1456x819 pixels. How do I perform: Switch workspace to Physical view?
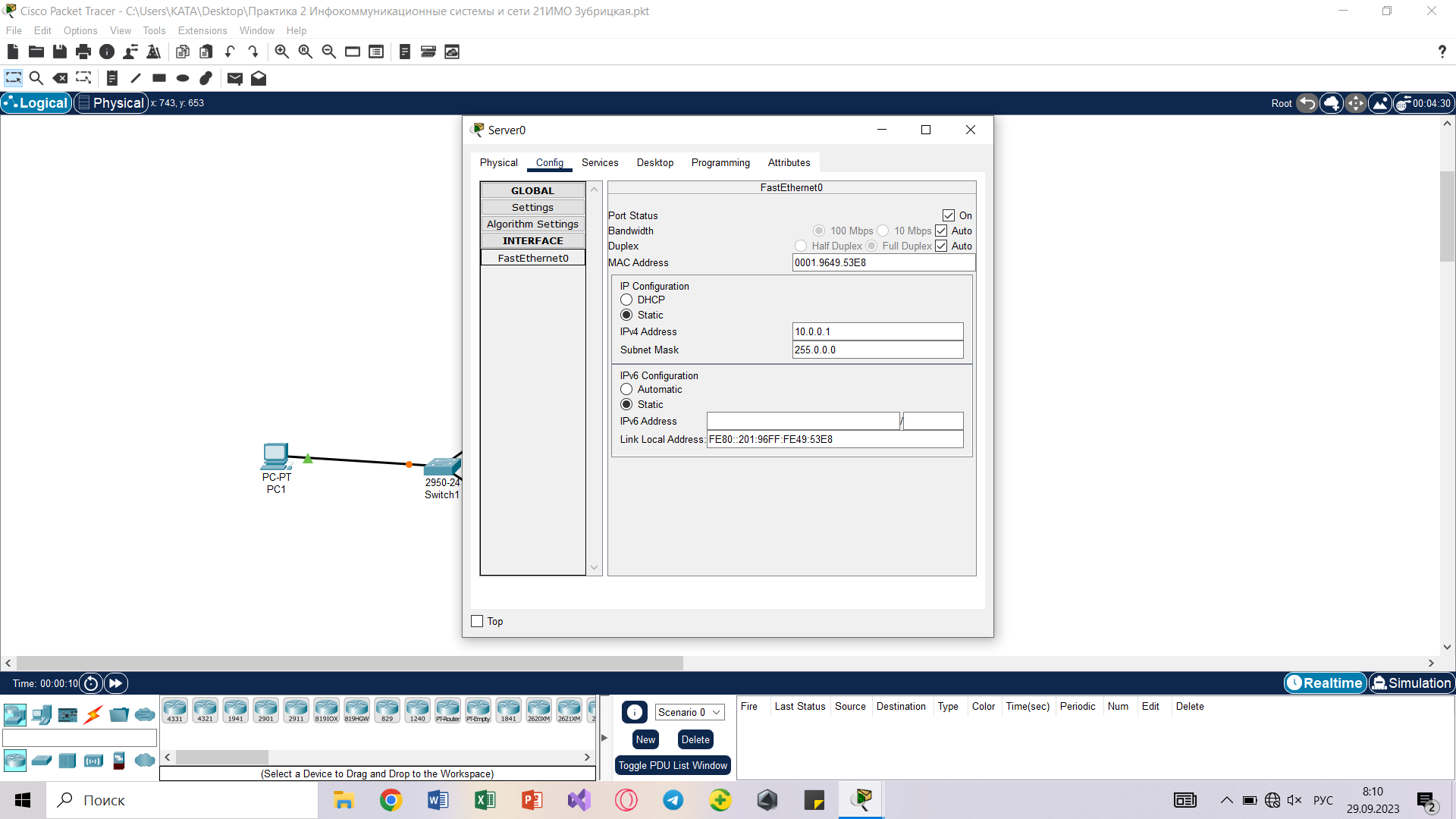coord(111,102)
